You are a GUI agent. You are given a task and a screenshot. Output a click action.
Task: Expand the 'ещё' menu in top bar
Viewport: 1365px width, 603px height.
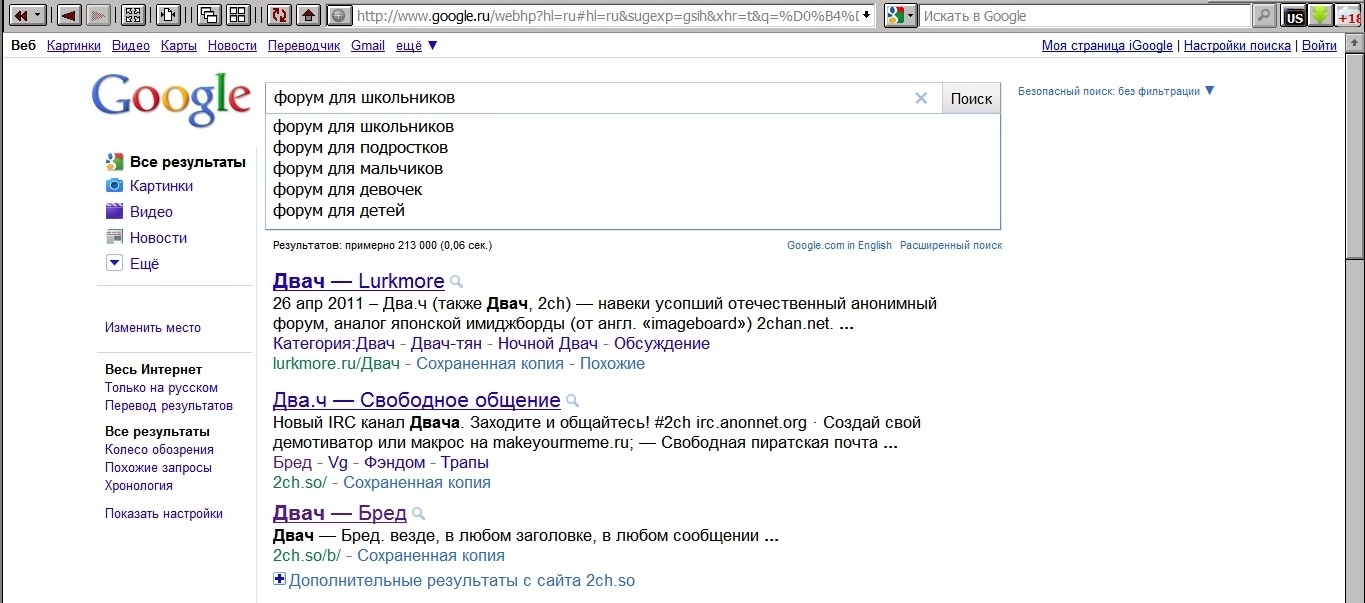(x=417, y=45)
